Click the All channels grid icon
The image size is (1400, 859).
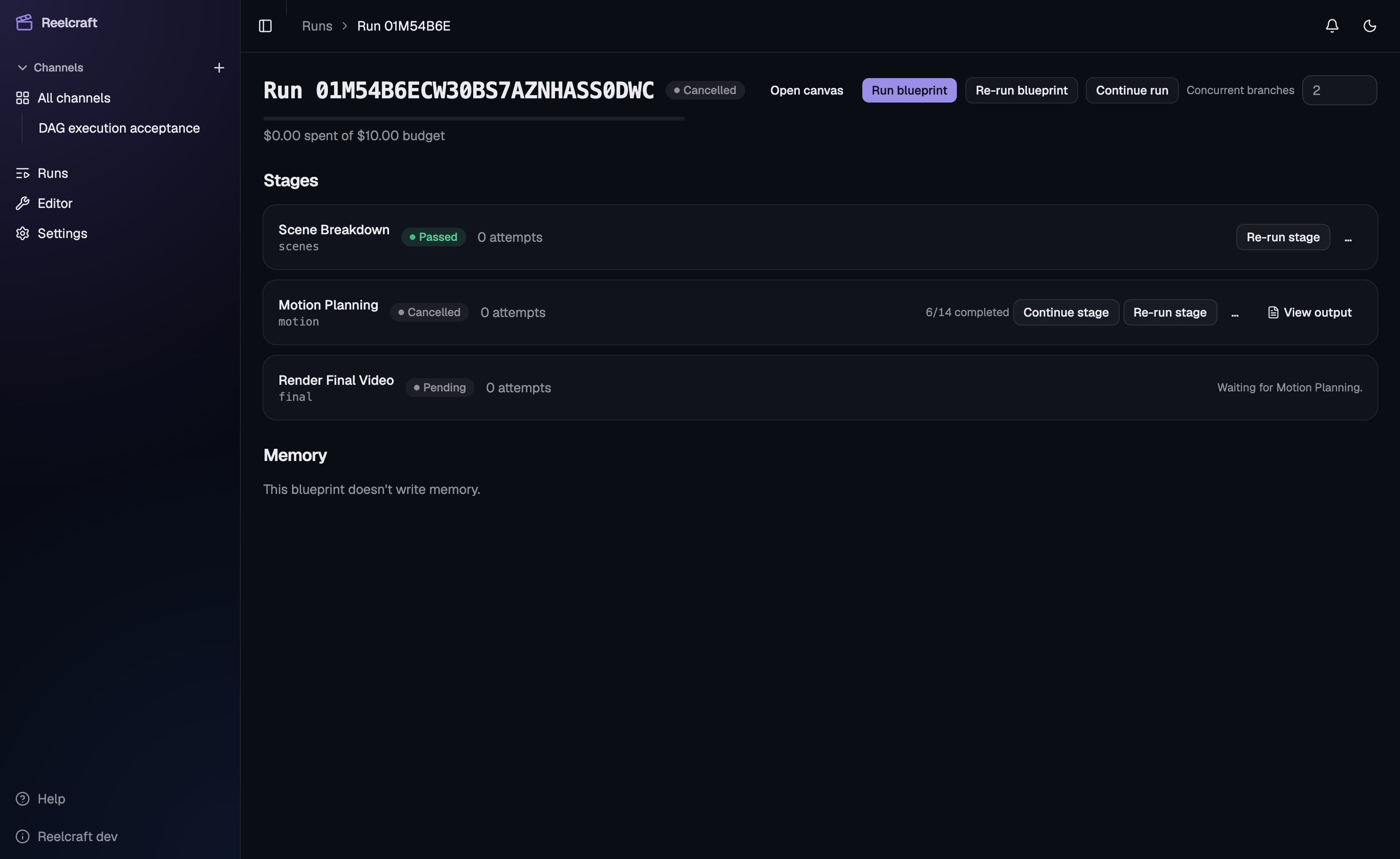(x=22, y=98)
